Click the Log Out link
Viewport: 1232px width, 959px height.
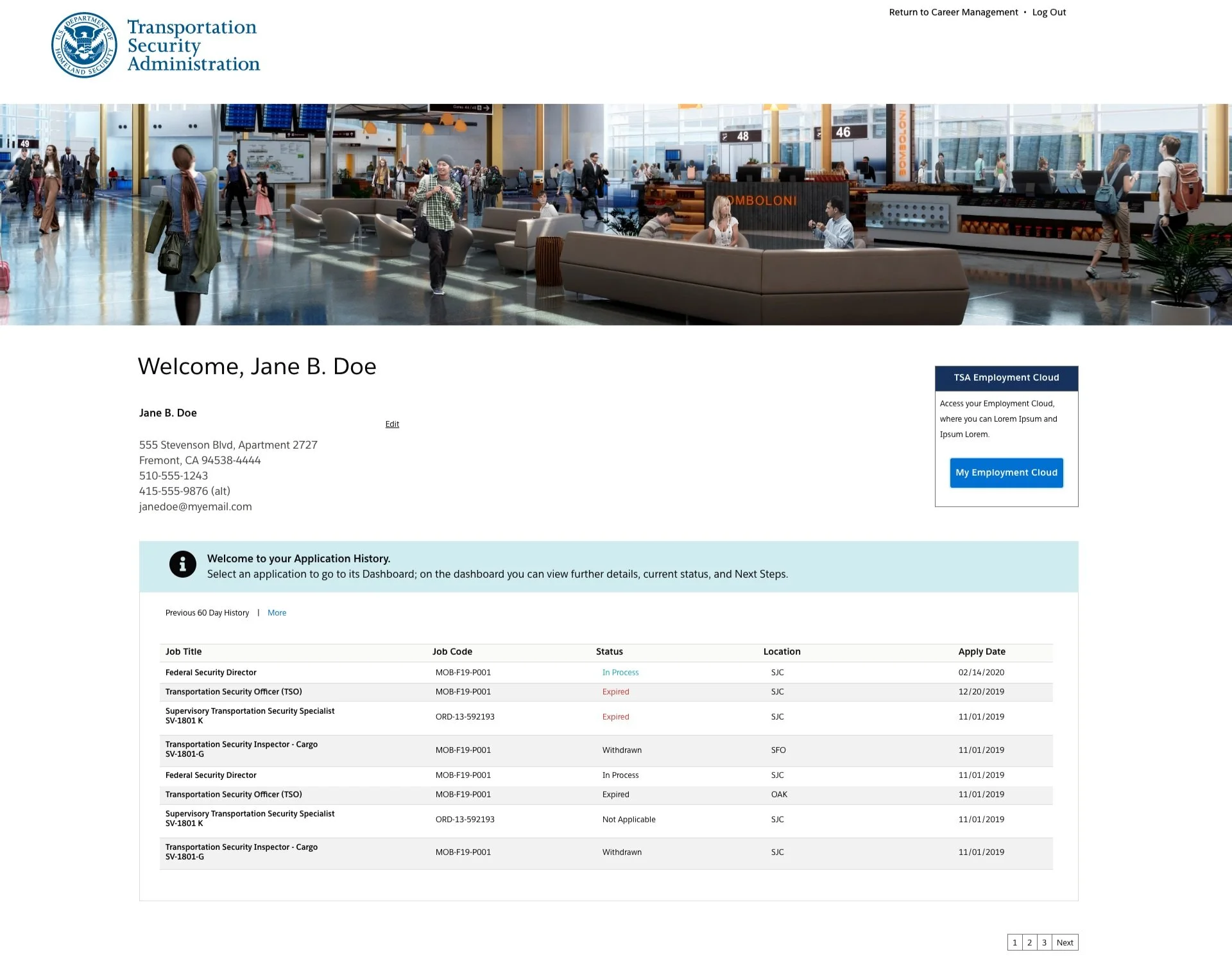pyautogui.click(x=1048, y=12)
